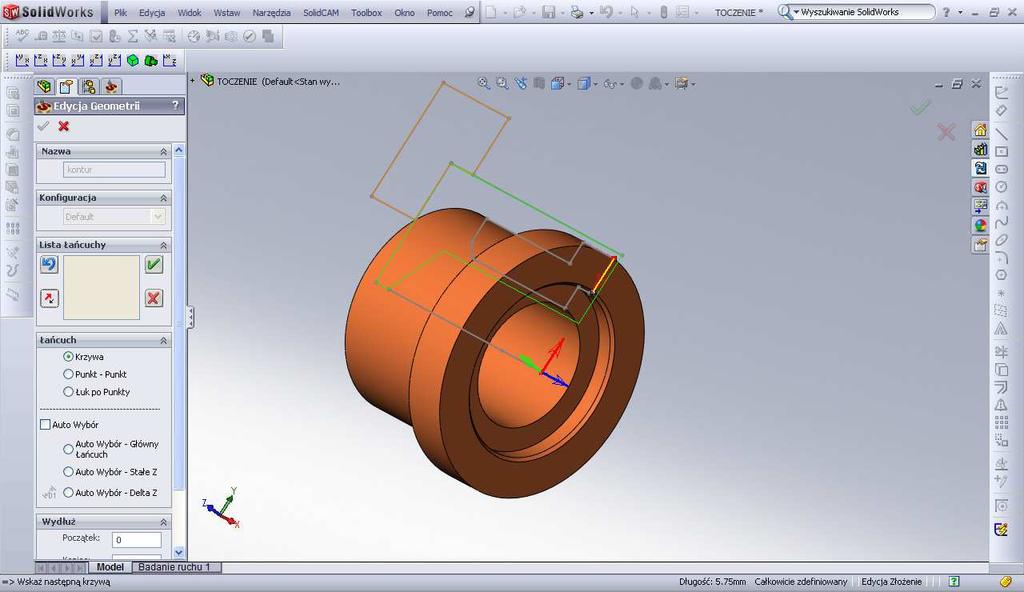Screen dimensions: 1024x592
Task: Expand the TOCZENIE flyout tree plus sign
Action: 193,81
